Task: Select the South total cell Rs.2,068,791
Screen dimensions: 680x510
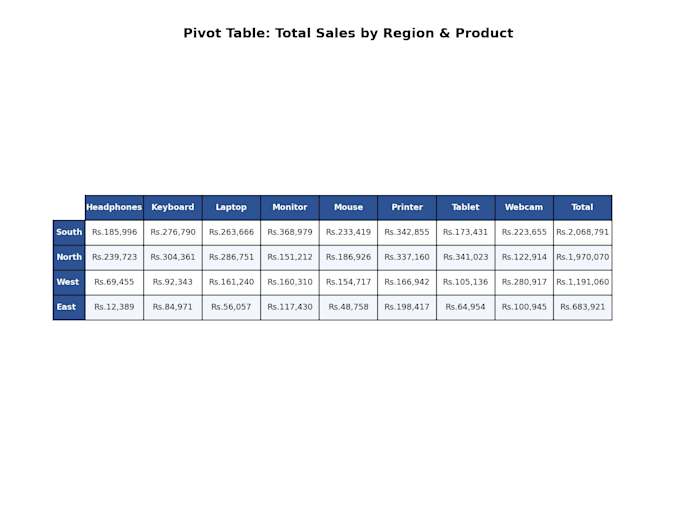Action: pyautogui.click(x=582, y=232)
